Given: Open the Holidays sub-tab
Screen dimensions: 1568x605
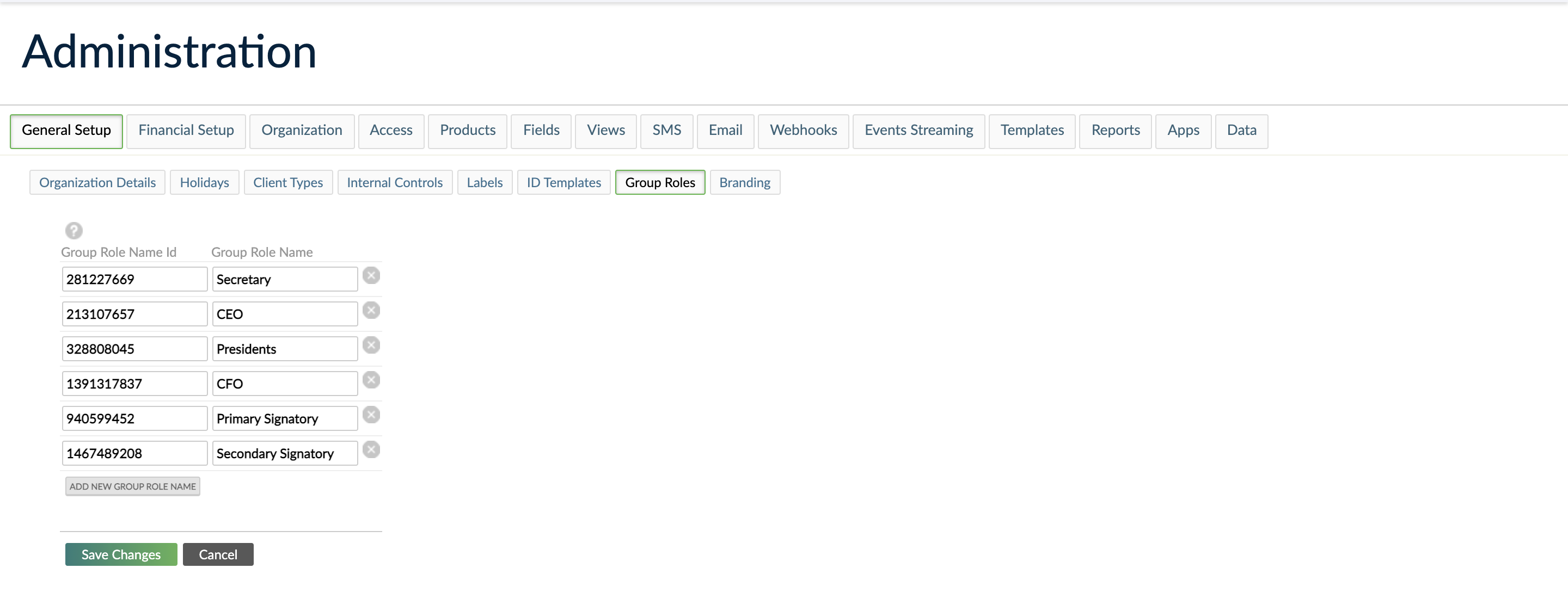Looking at the screenshot, I should (204, 182).
